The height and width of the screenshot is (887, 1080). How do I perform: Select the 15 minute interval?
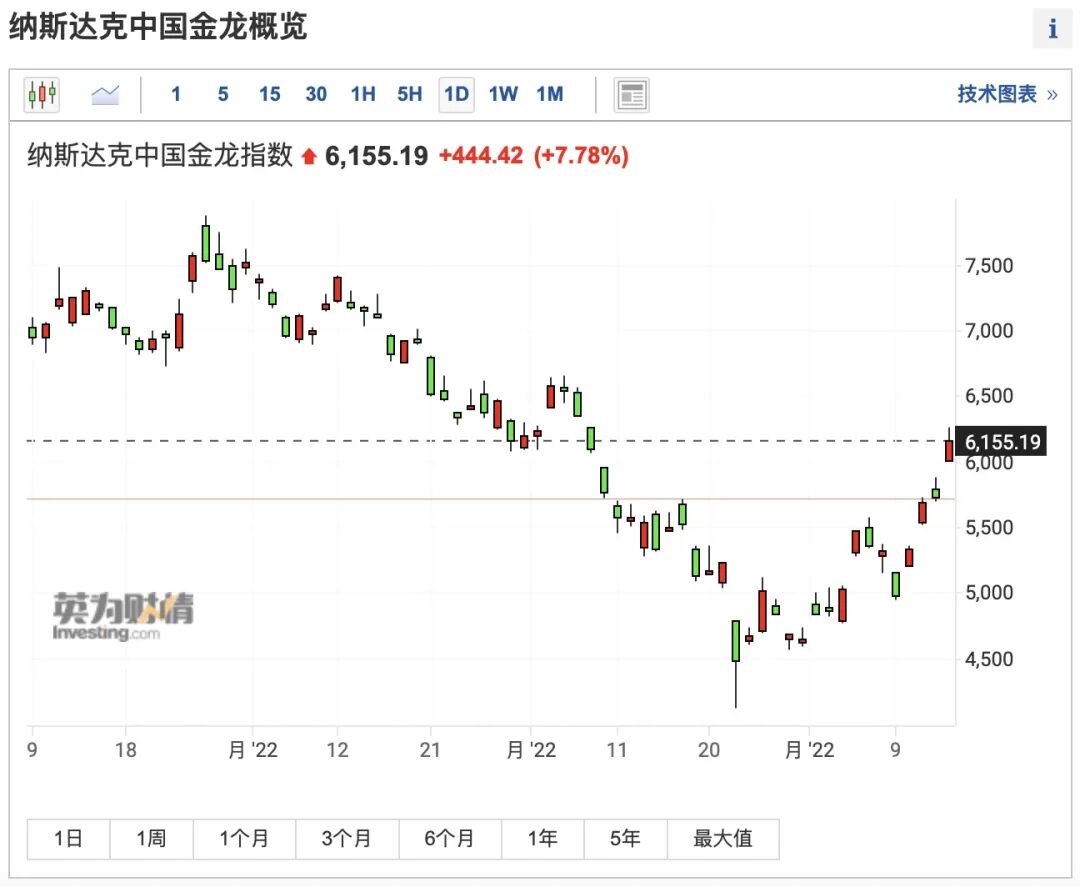pyautogui.click(x=270, y=94)
